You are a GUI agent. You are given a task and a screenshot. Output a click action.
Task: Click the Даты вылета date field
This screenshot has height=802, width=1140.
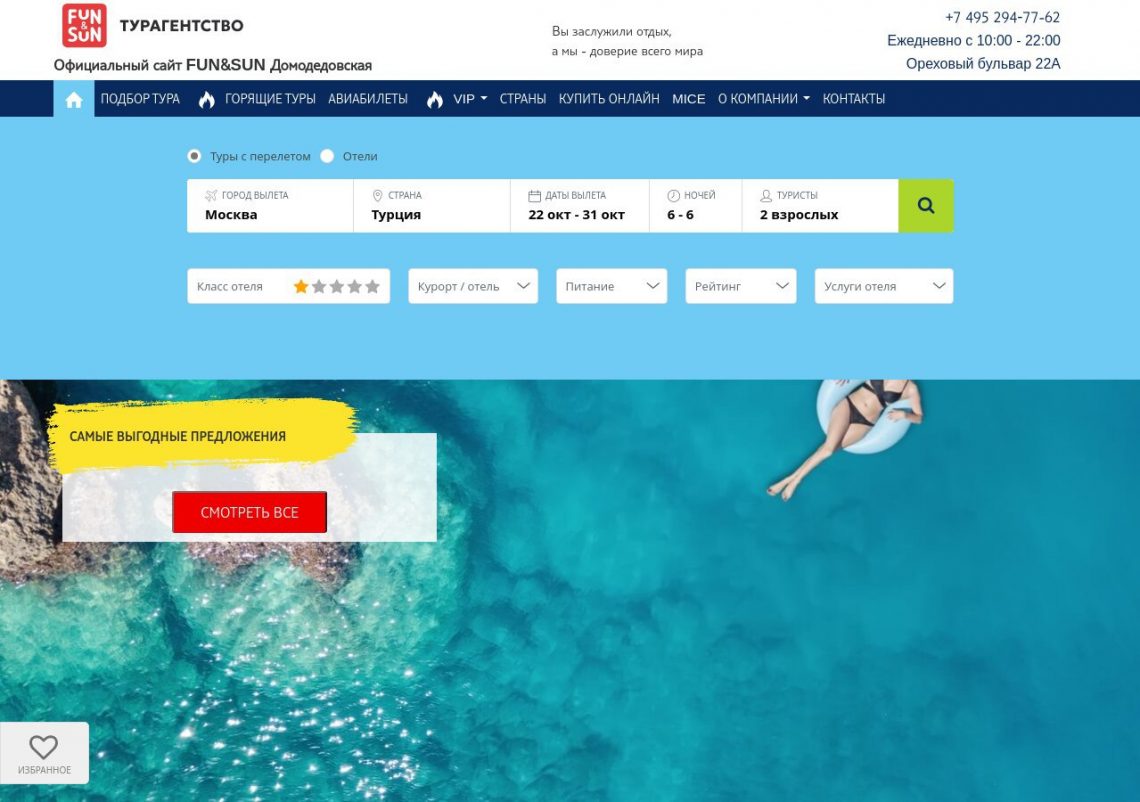(x=579, y=206)
